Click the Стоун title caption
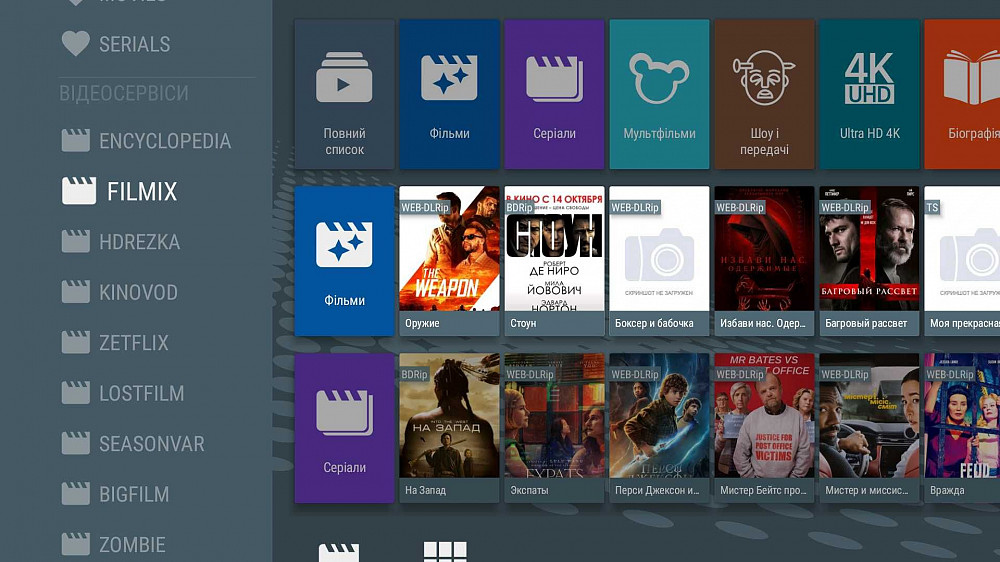 523,323
